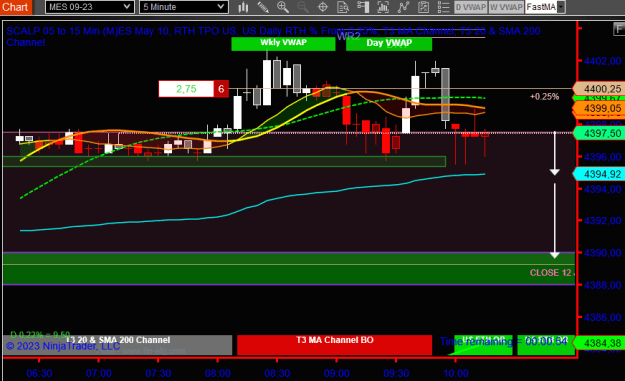Click the T3 20 & SMA 200 Channel button

click(118, 345)
